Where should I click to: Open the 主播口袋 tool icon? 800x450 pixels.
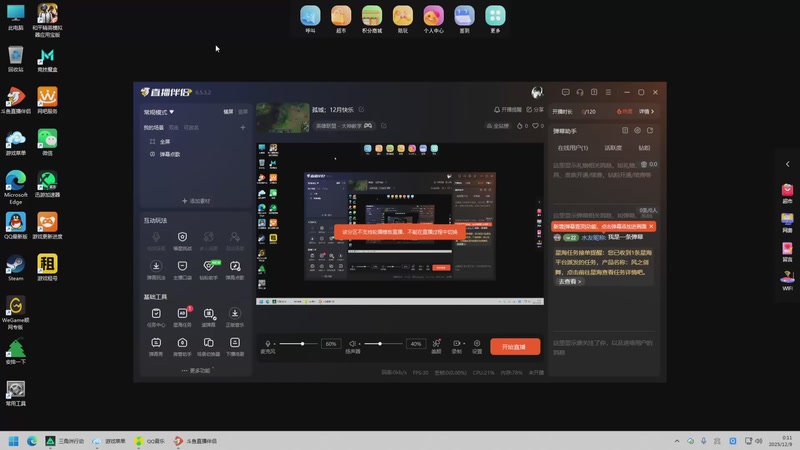(182, 269)
